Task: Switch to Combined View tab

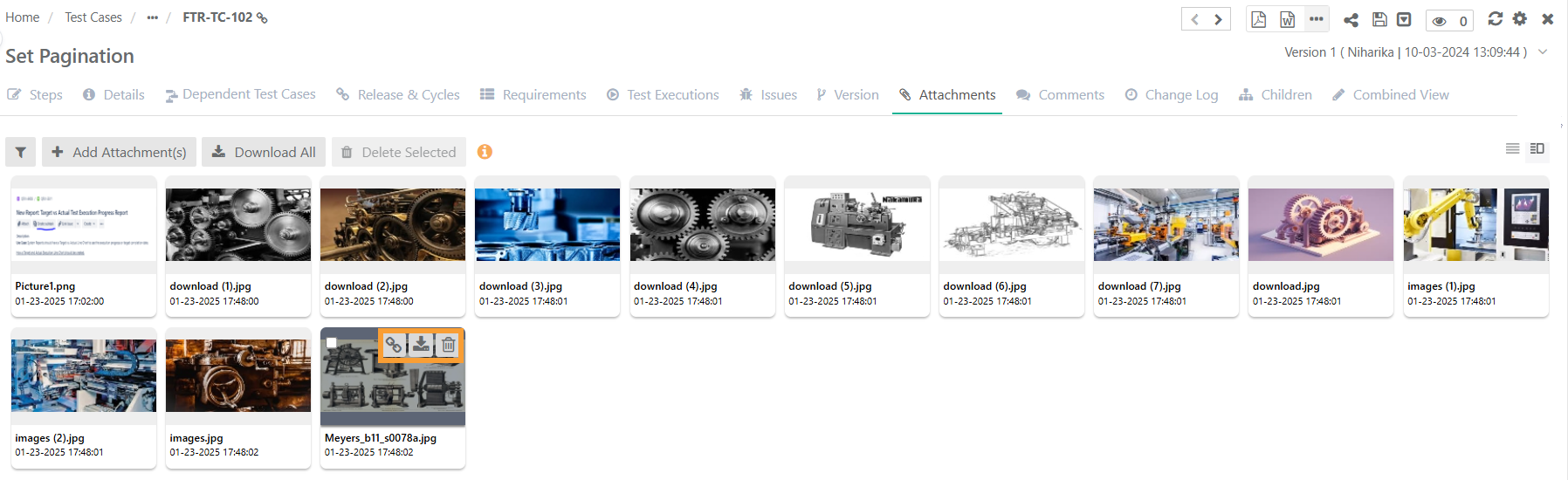Action: (1391, 94)
